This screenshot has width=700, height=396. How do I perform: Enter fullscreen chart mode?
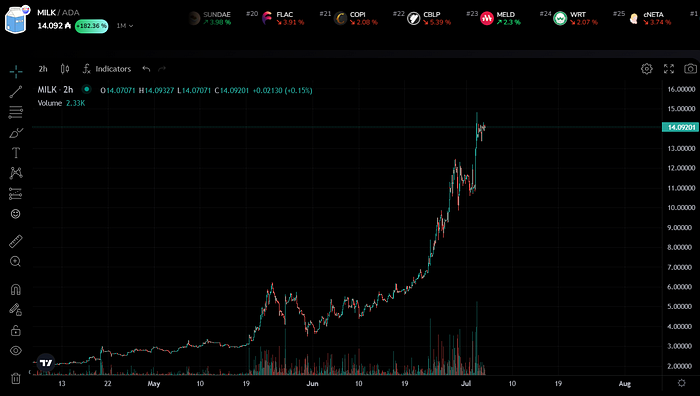coord(669,69)
